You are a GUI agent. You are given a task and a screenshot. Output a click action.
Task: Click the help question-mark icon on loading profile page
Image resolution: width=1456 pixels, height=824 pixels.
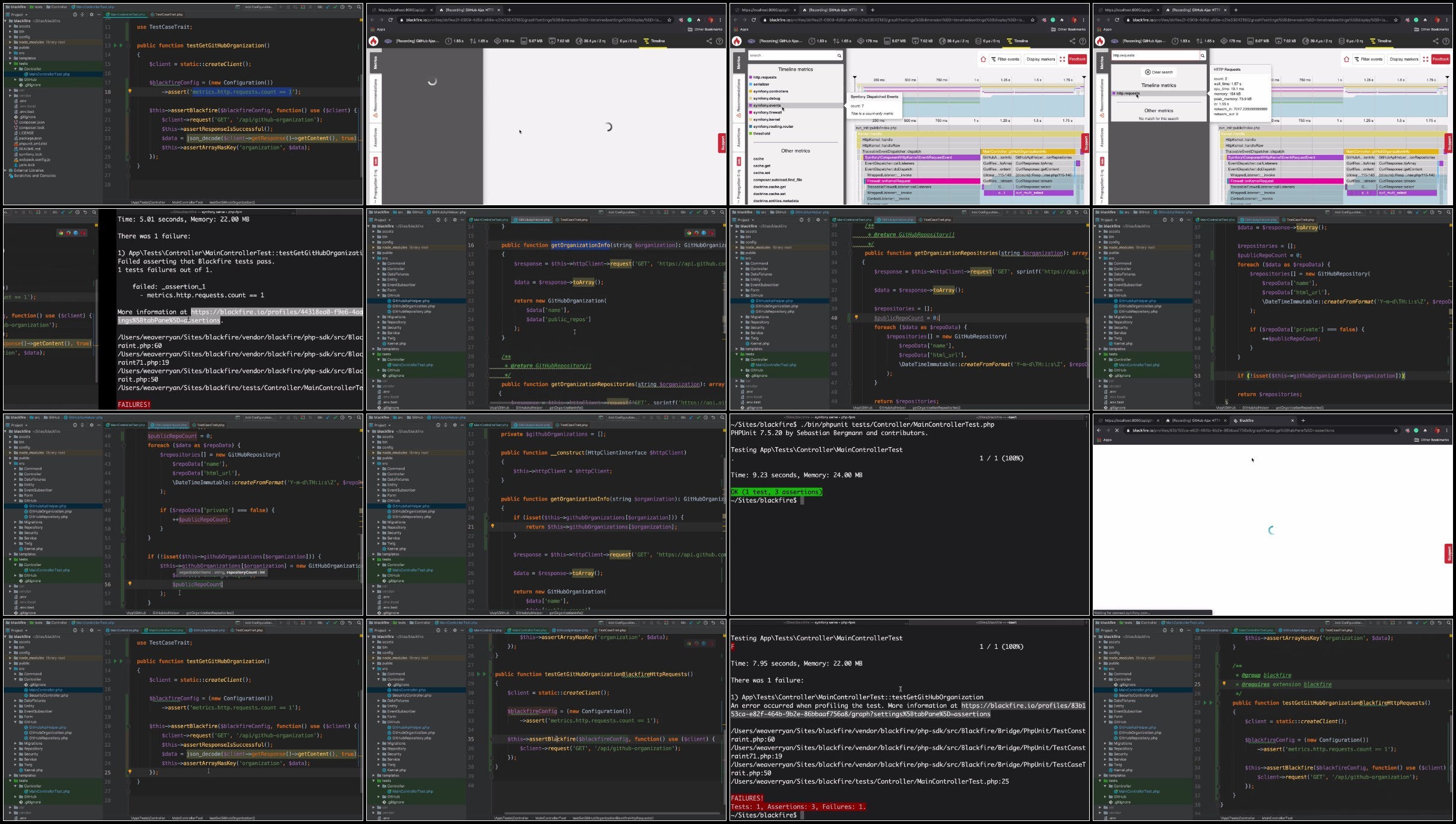(719, 41)
